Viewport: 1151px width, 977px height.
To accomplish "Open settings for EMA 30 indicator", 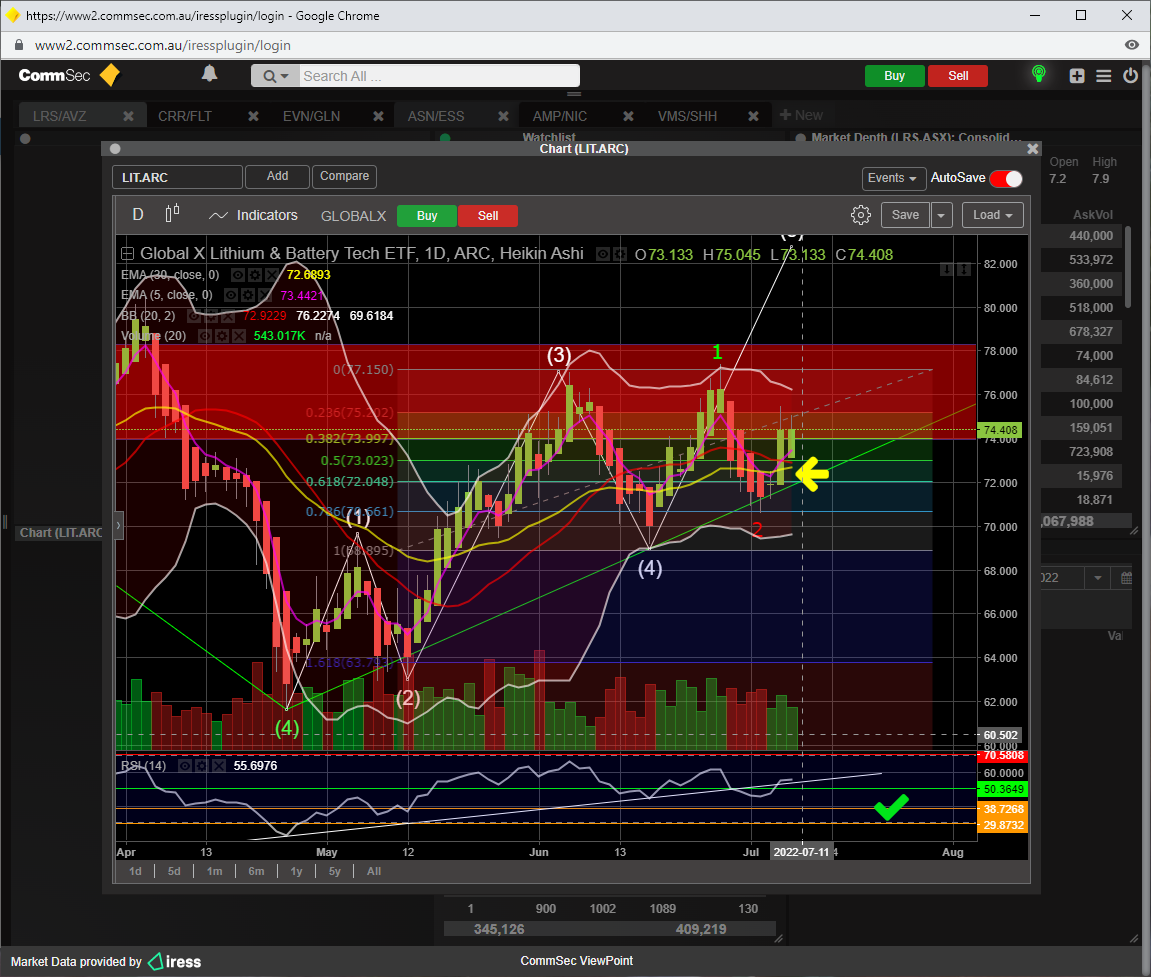I will [x=254, y=275].
